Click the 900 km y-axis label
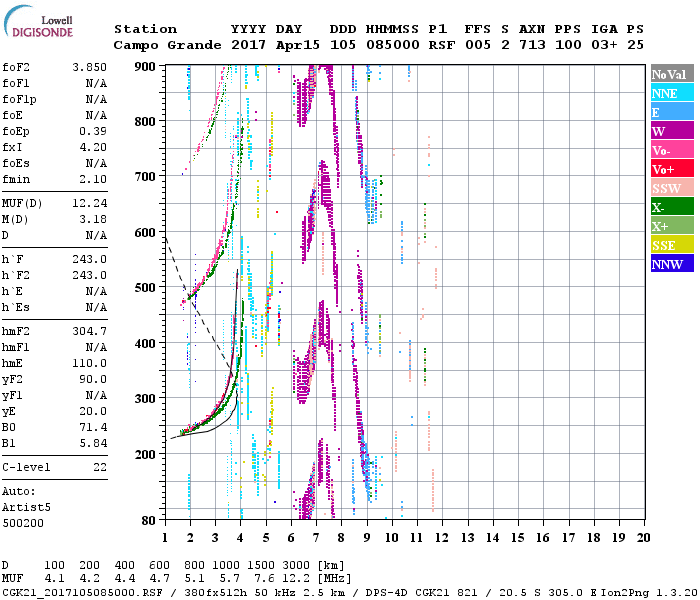 145,67
